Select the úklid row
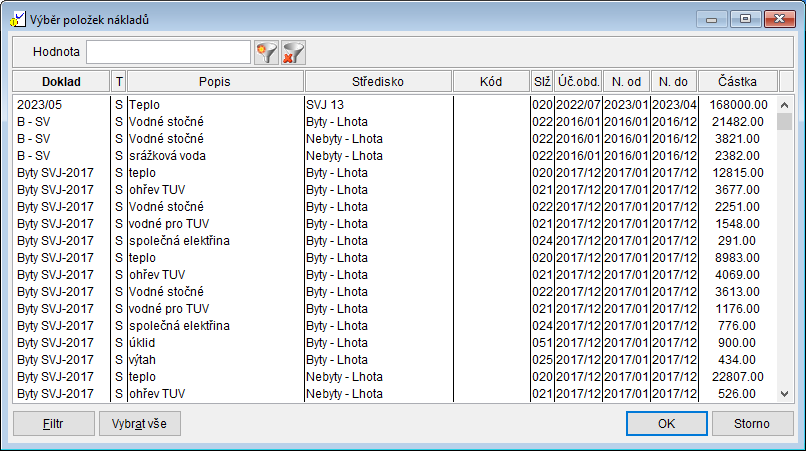Viewport: 806px width, 451px height. tap(200, 342)
